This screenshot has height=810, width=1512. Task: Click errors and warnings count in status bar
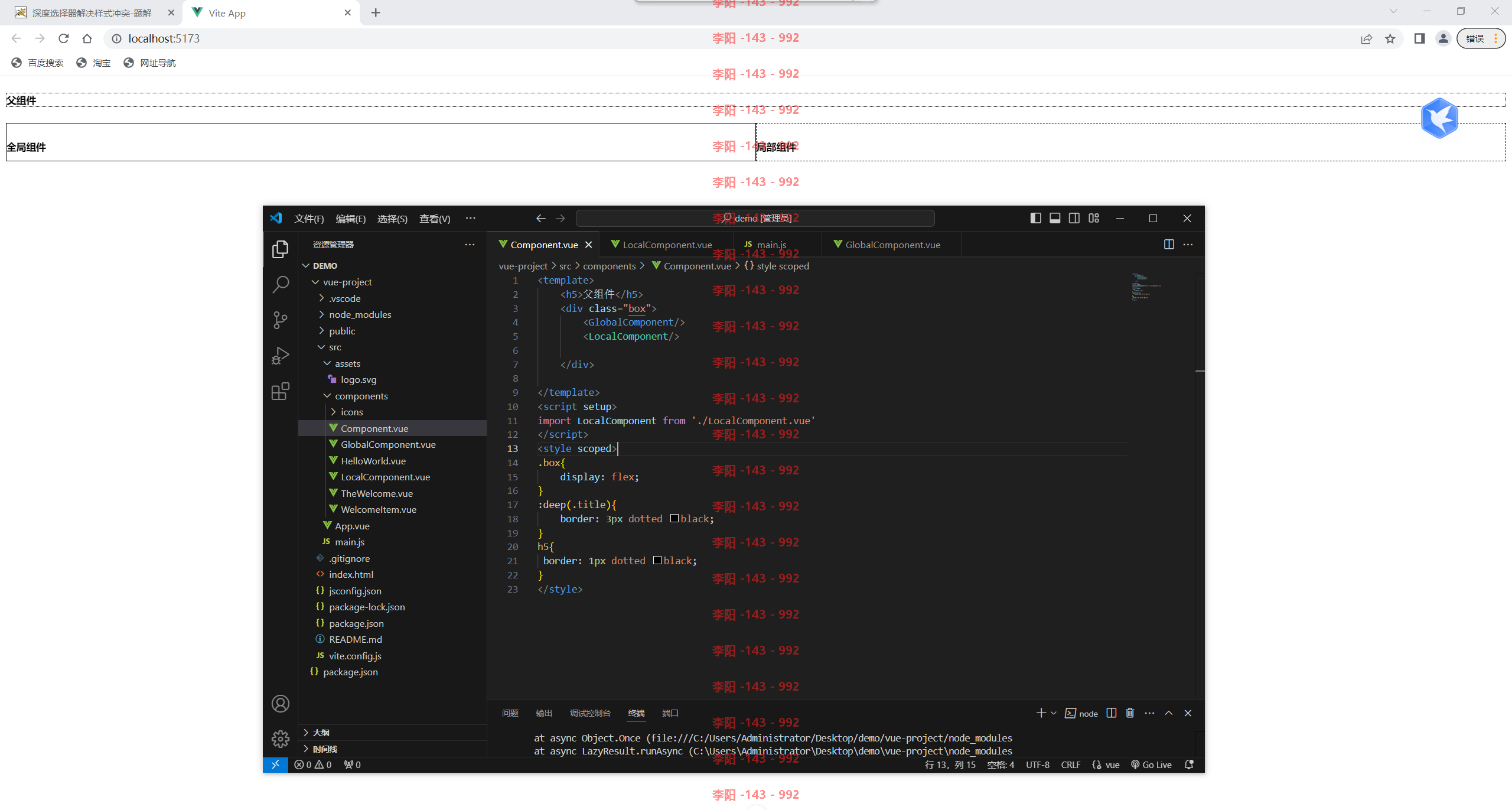[313, 765]
